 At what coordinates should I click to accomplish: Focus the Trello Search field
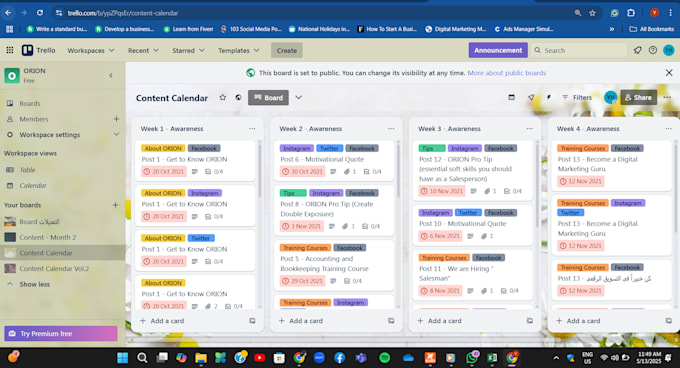click(579, 50)
